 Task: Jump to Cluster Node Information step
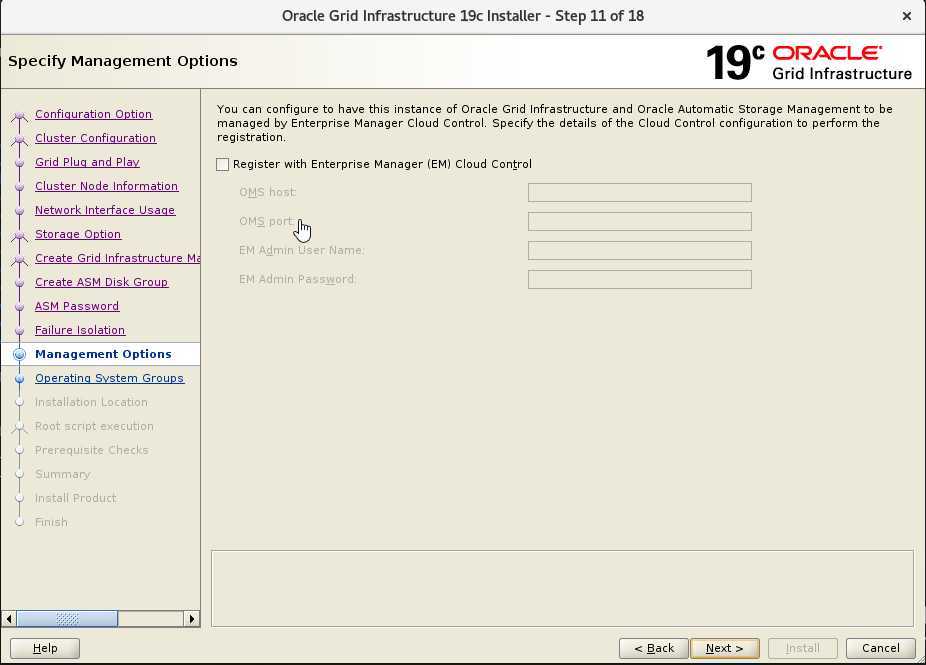coord(106,186)
